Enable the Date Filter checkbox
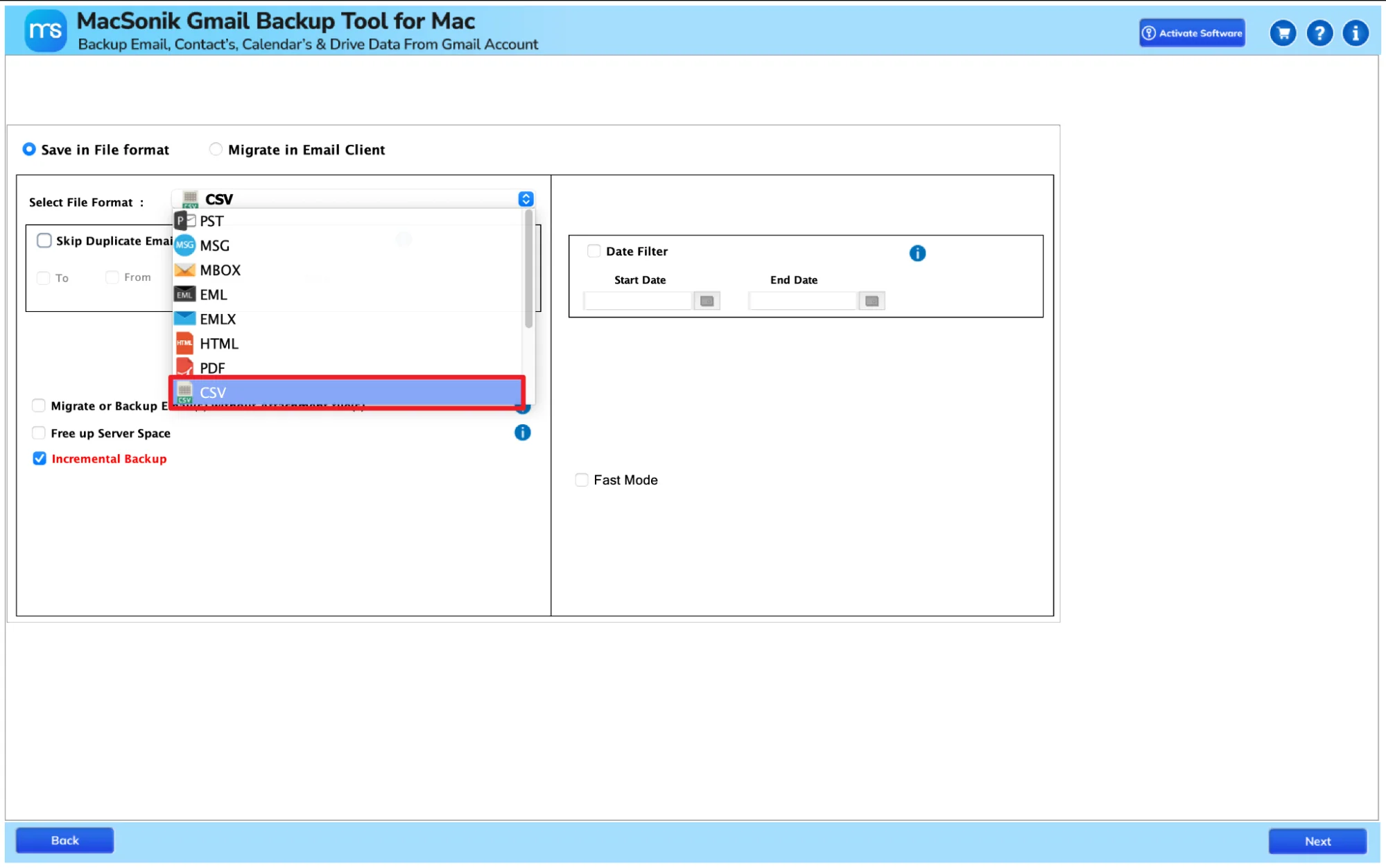 pyautogui.click(x=594, y=251)
